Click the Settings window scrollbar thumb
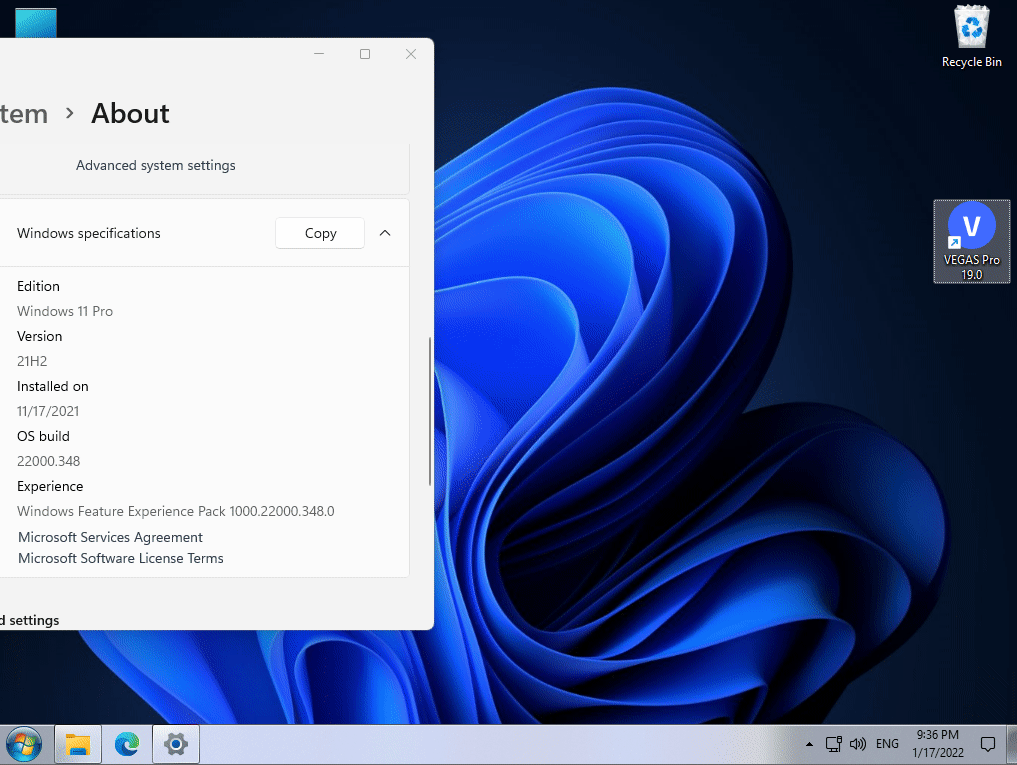 pos(430,411)
